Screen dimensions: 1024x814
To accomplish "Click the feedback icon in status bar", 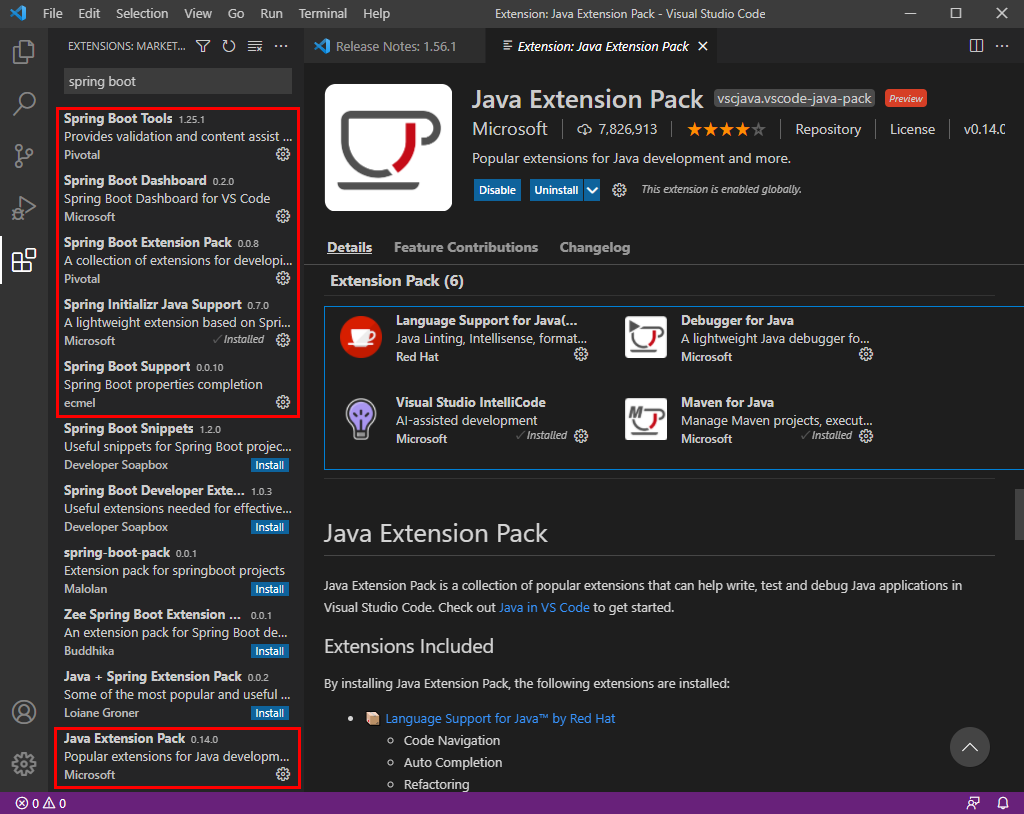I will point(973,803).
